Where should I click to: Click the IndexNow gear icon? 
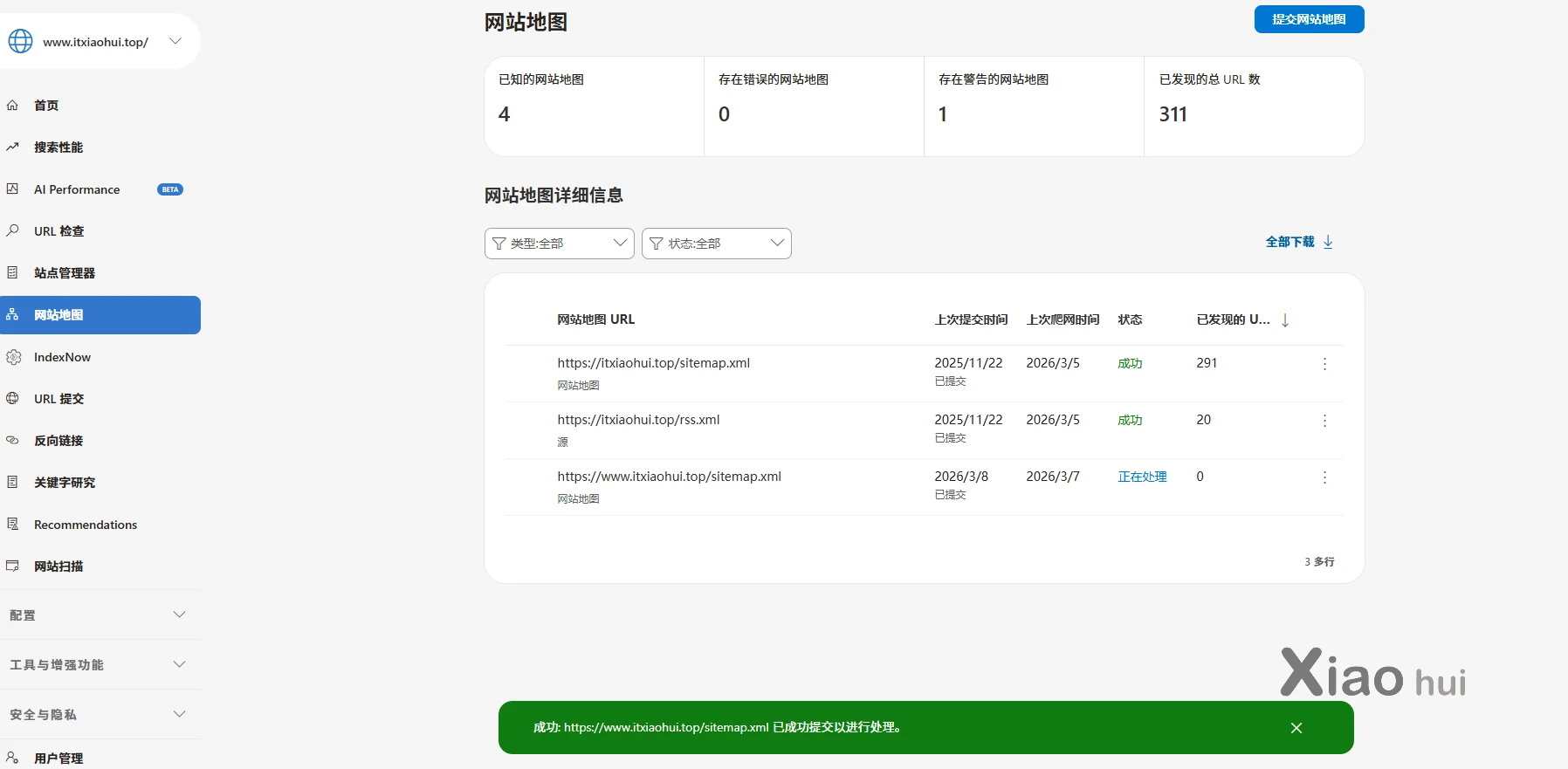pos(13,357)
